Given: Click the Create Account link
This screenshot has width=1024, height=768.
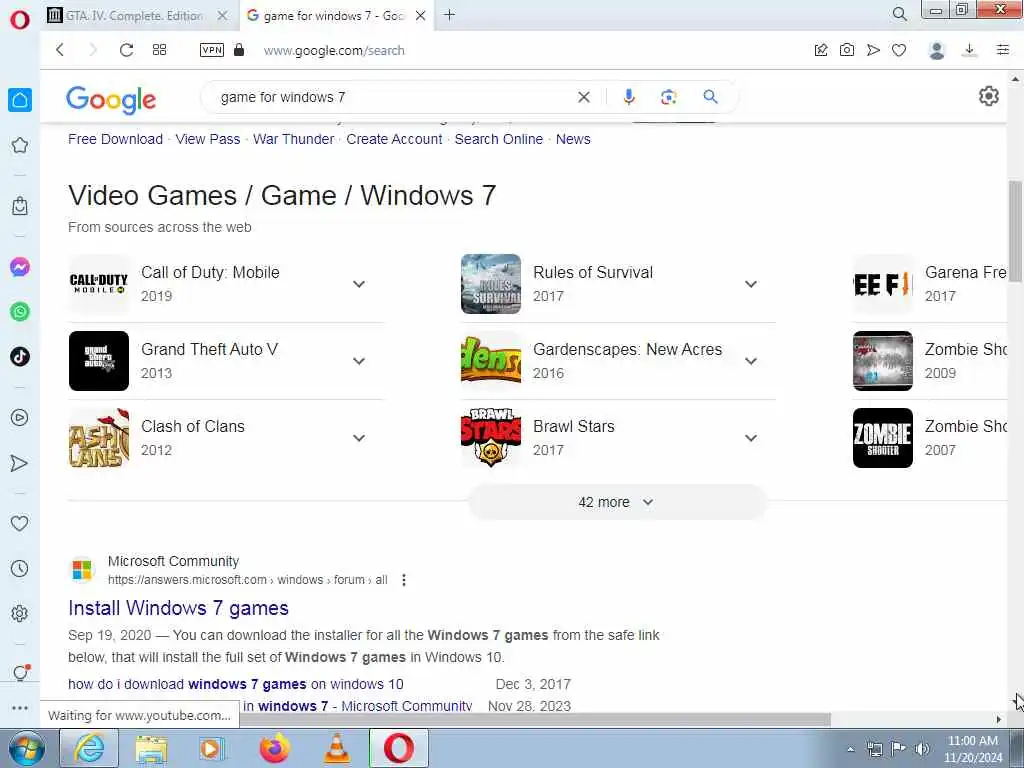Looking at the screenshot, I should point(394,139).
